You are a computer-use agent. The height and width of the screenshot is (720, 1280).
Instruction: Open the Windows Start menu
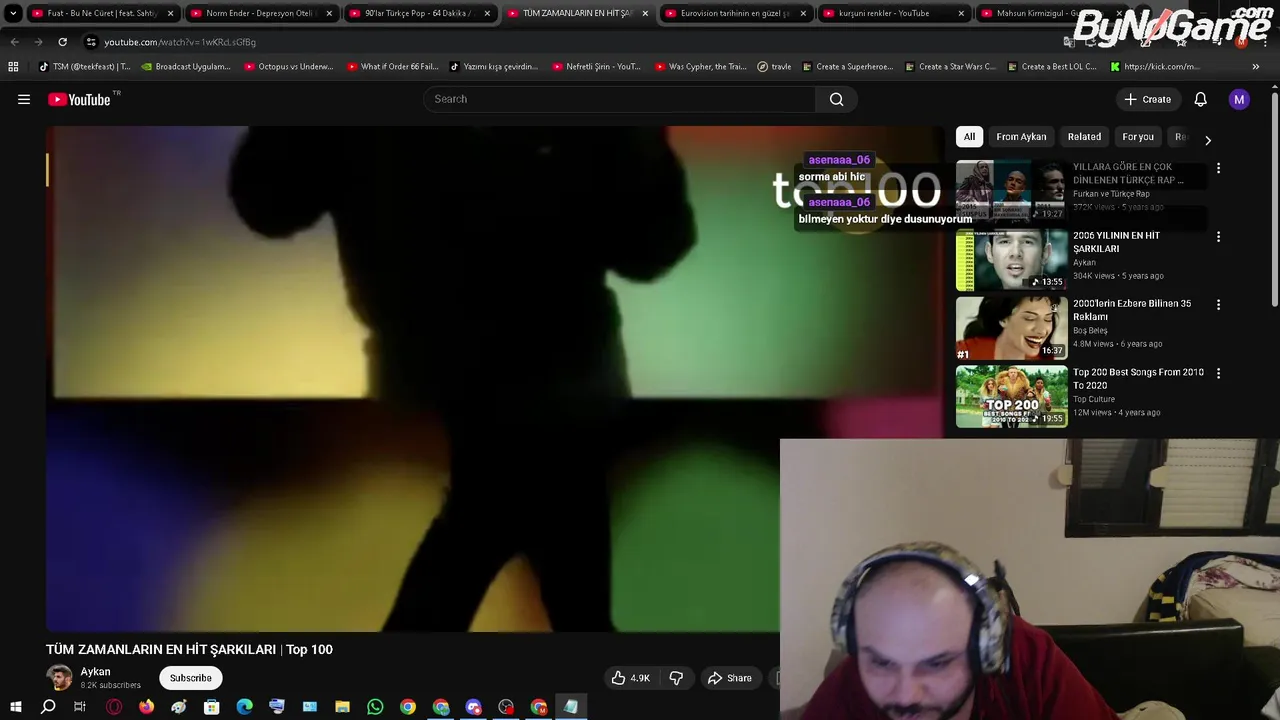[15, 707]
